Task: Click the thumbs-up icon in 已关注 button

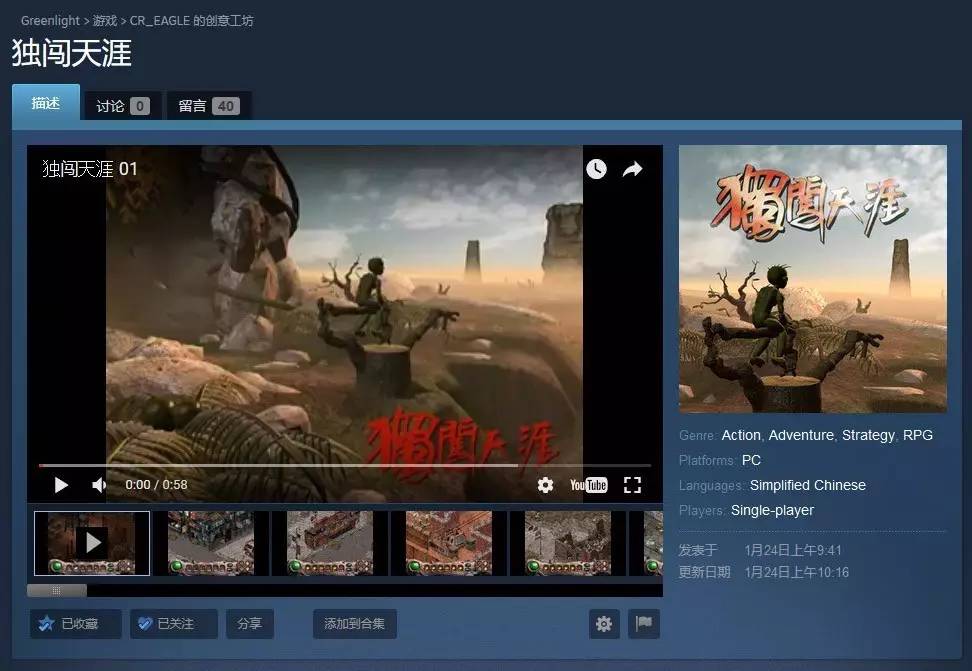Action: pos(144,623)
